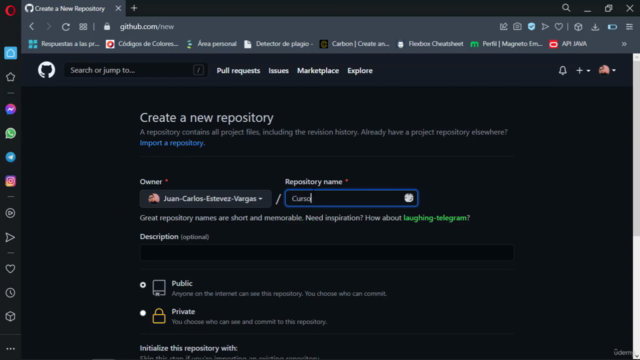Reload the page
Viewport: 640px width, 360px height.
click(65, 27)
